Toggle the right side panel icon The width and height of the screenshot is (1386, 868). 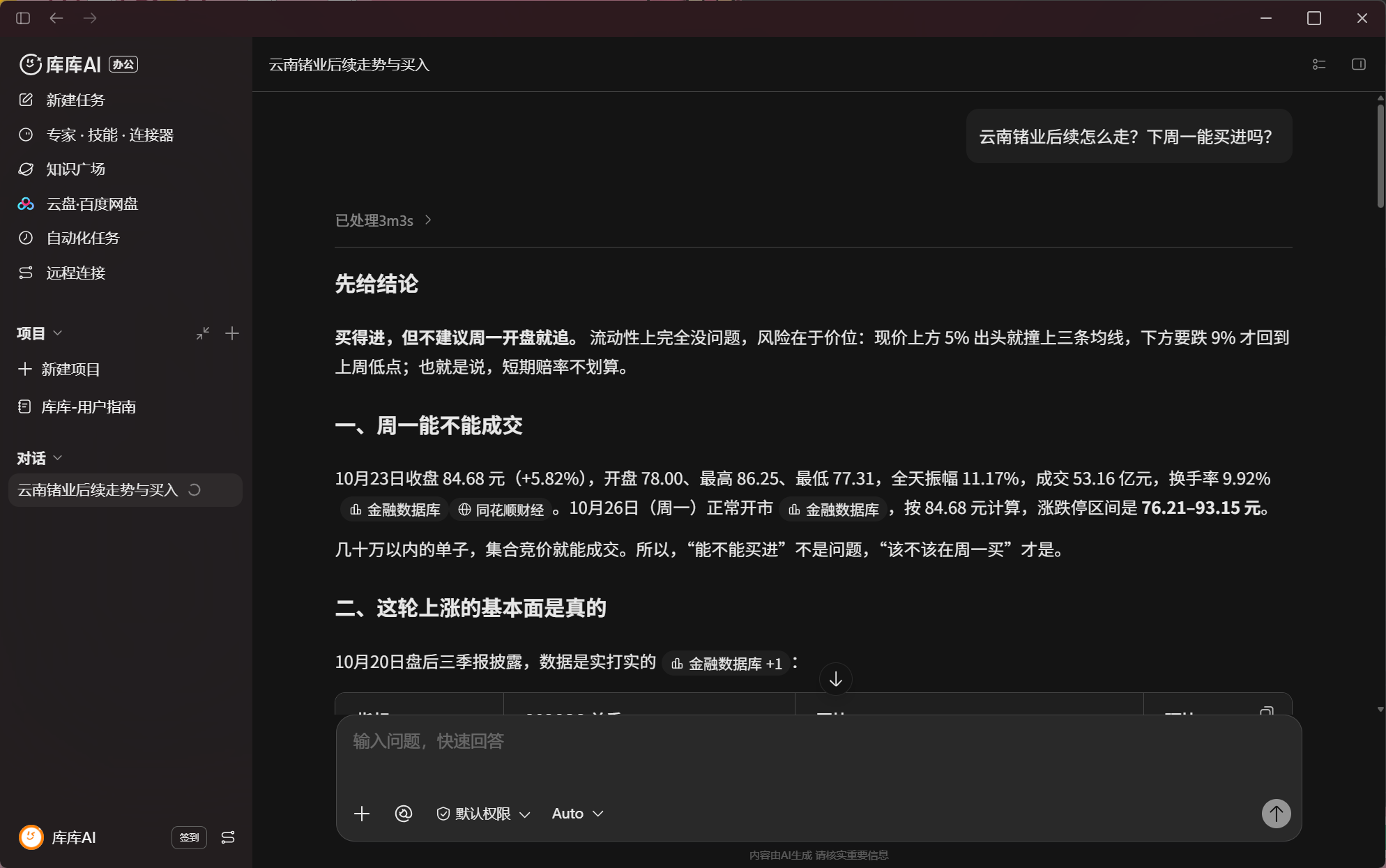(x=1359, y=64)
